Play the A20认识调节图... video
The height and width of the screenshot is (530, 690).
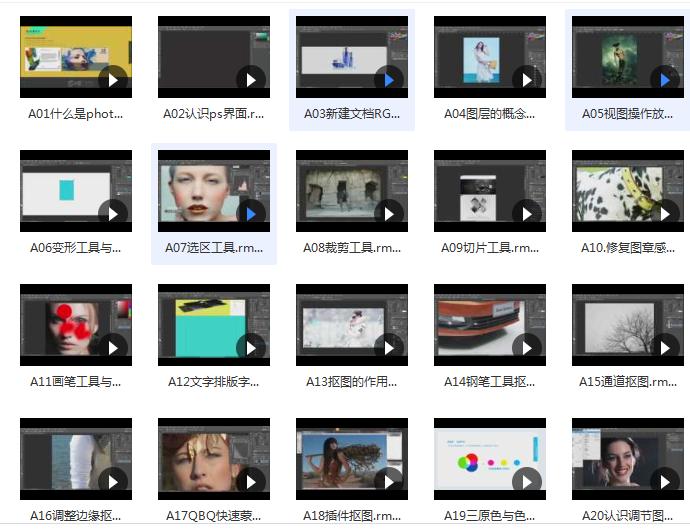665,482
